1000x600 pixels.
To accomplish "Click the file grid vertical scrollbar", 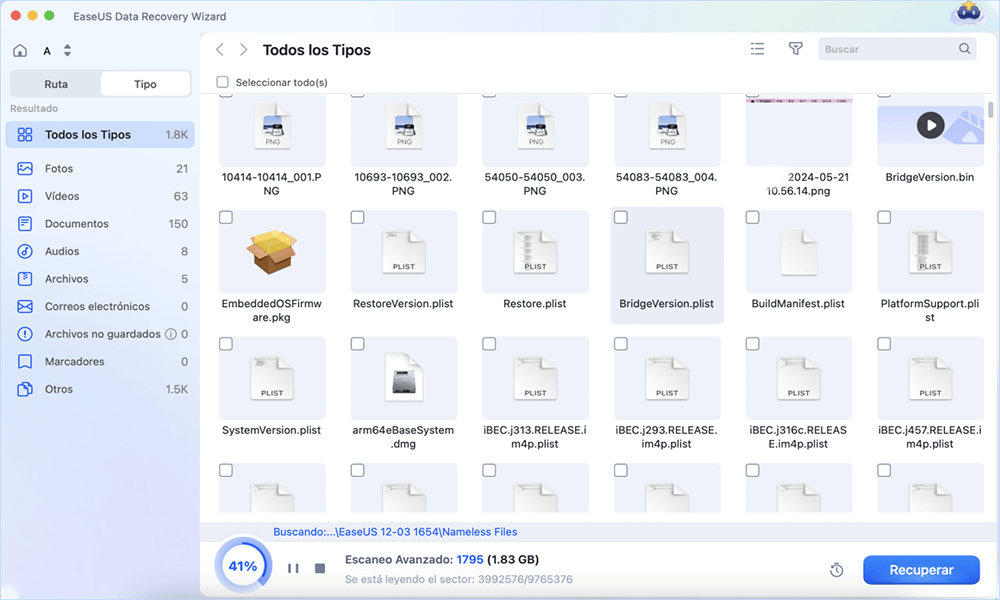I will coord(990,110).
